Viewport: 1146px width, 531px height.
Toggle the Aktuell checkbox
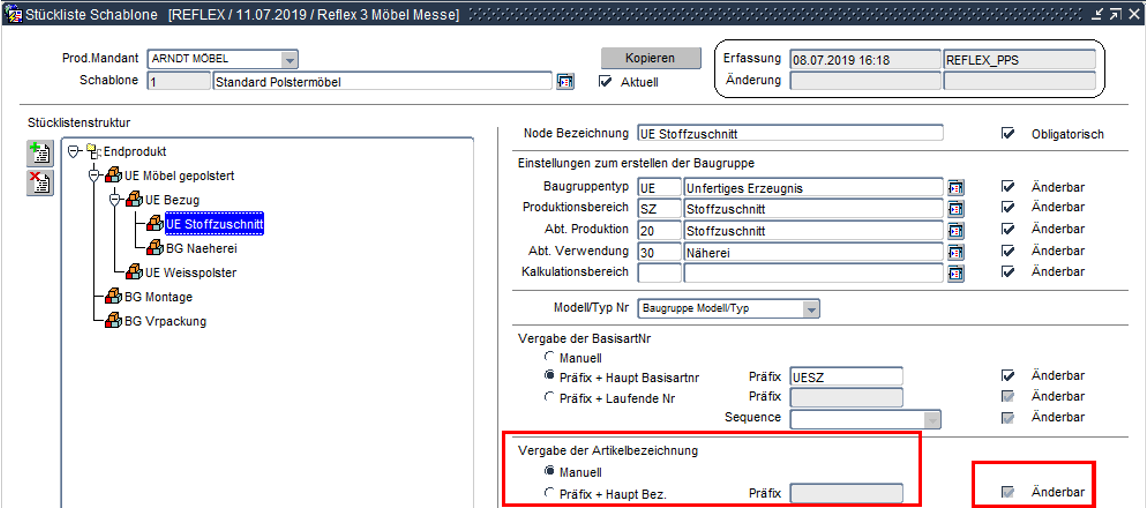(605, 82)
